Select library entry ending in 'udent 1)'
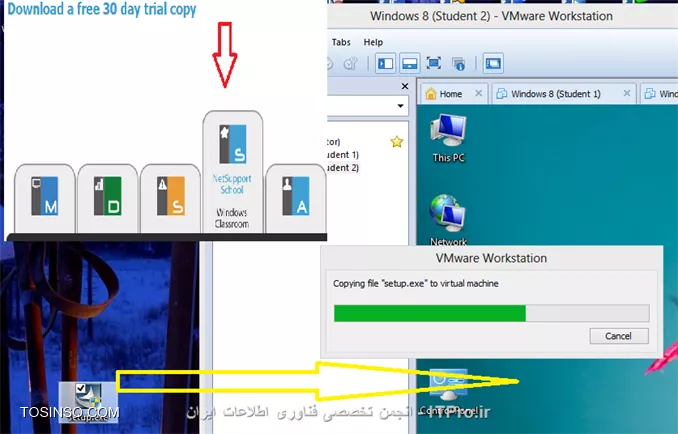Image resolution: width=678 pixels, height=434 pixels. [343, 155]
